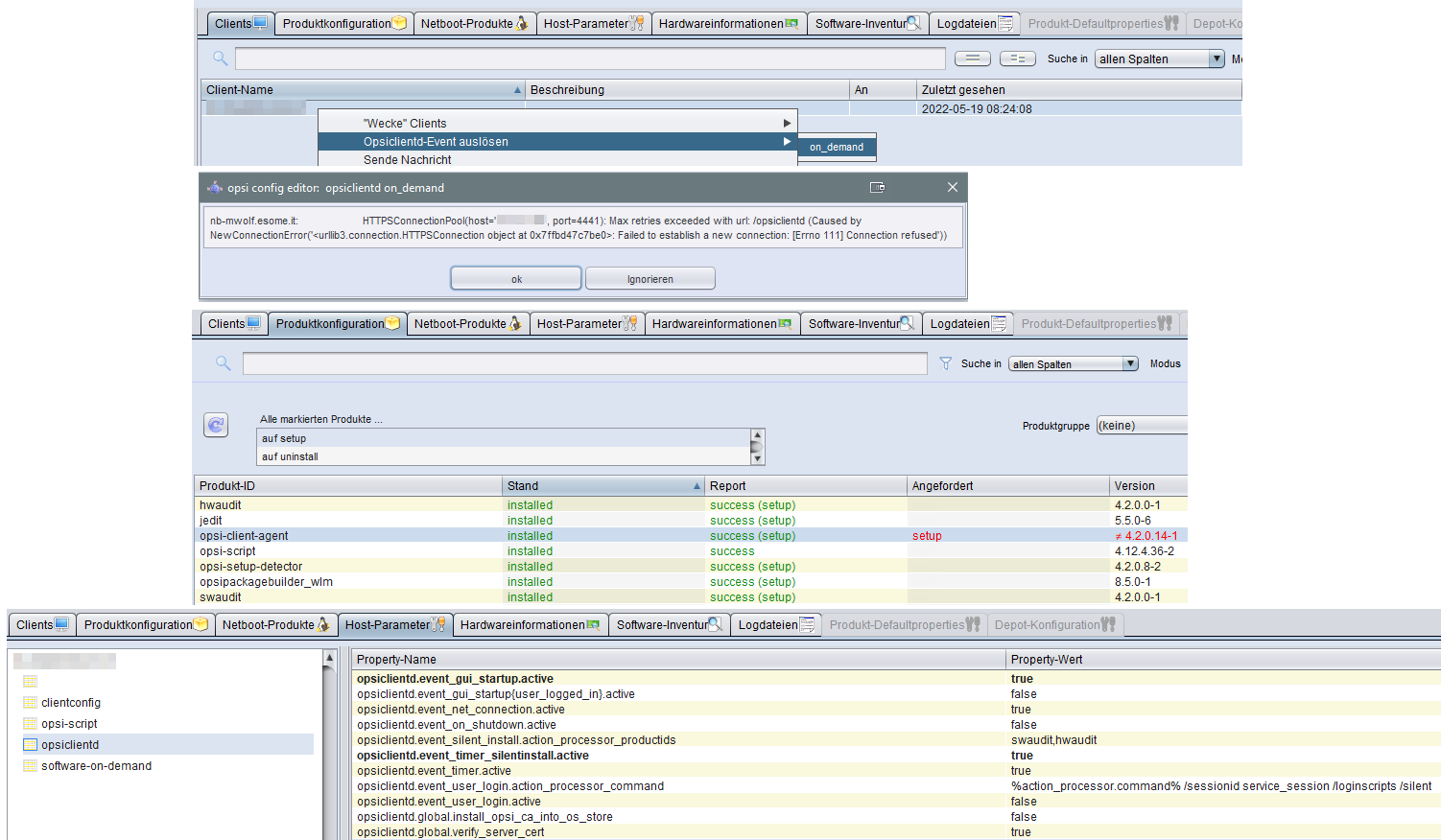
Task: Open Produktkonfiguration tab in host parameter view
Action: [146, 624]
